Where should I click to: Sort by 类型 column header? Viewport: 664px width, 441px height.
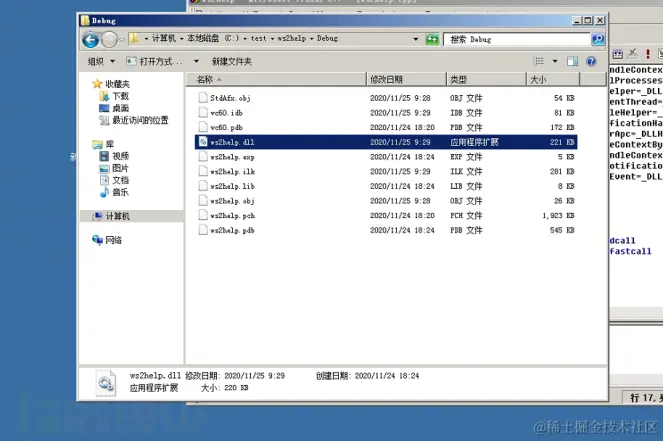(486, 79)
